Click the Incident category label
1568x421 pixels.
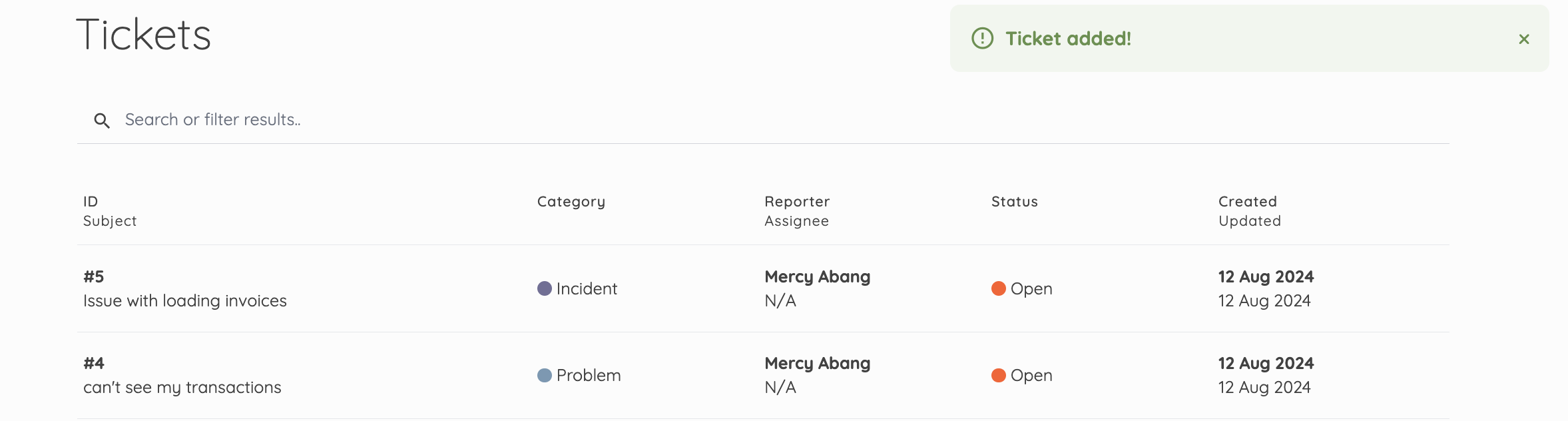pyautogui.click(x=587, y=289)
